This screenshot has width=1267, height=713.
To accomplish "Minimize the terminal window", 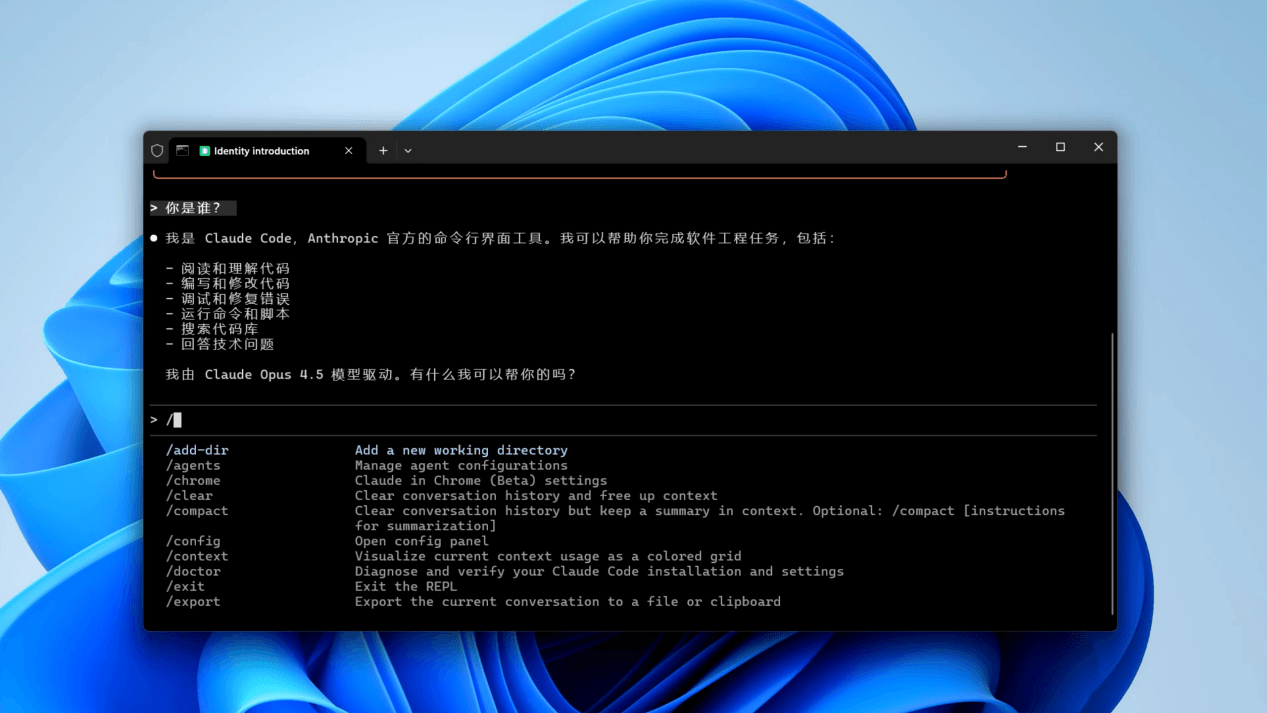I will [1022, 148].
